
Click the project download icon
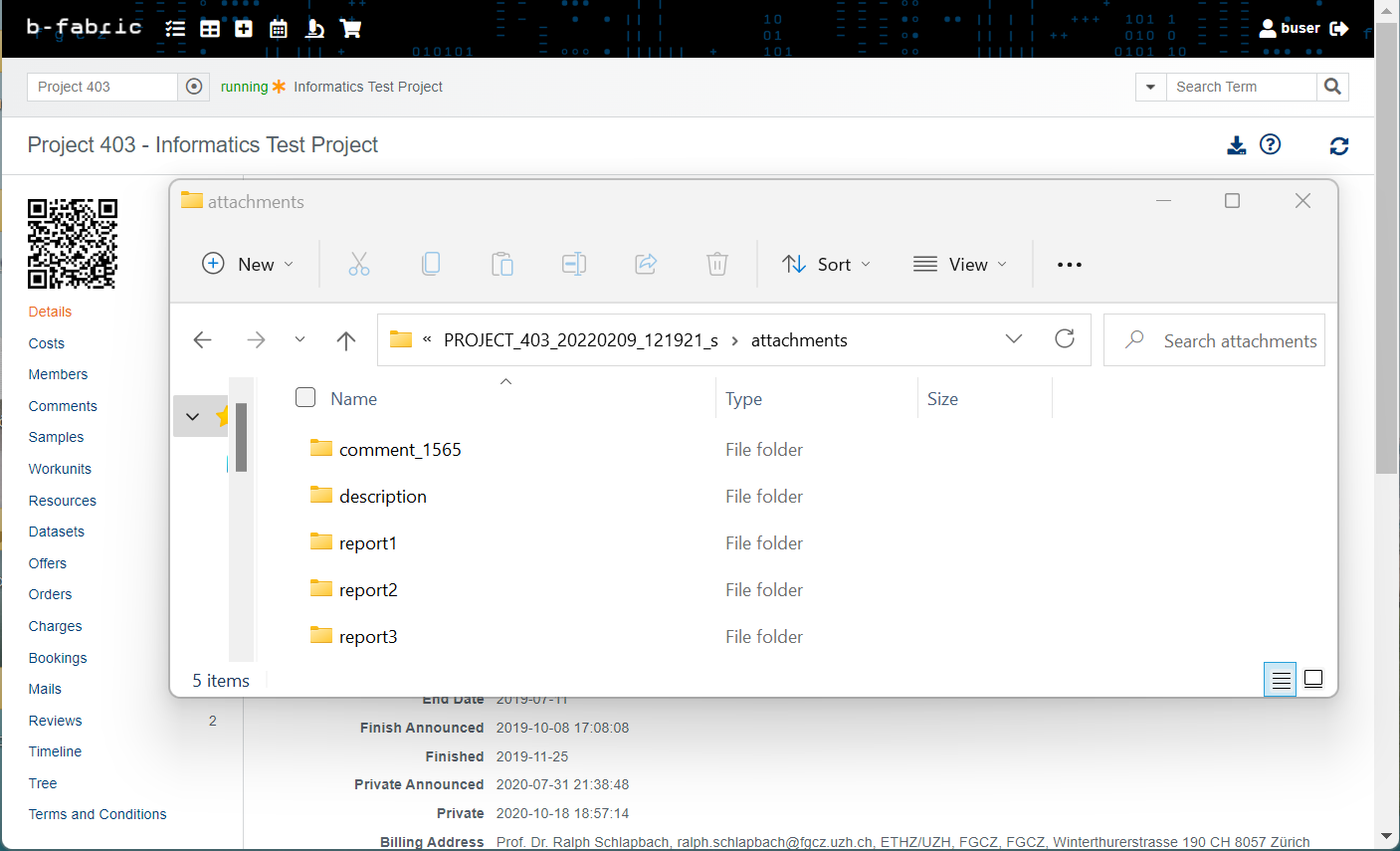click(x=1236, y=145)
